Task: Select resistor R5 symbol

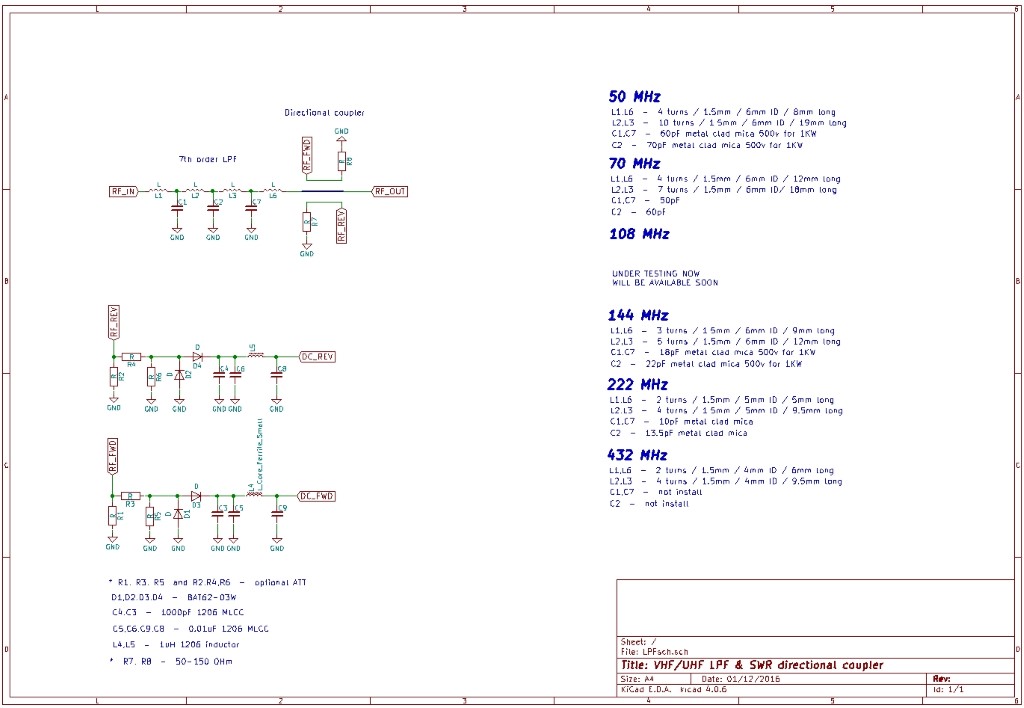Action: coord(150,515)
